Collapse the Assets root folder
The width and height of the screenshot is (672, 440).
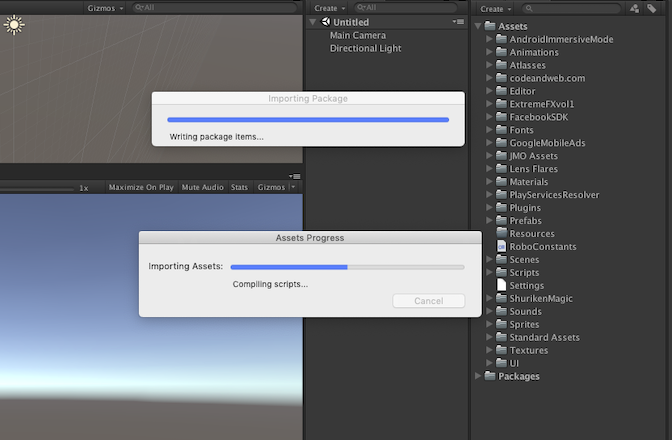click(x=478, y=26)
